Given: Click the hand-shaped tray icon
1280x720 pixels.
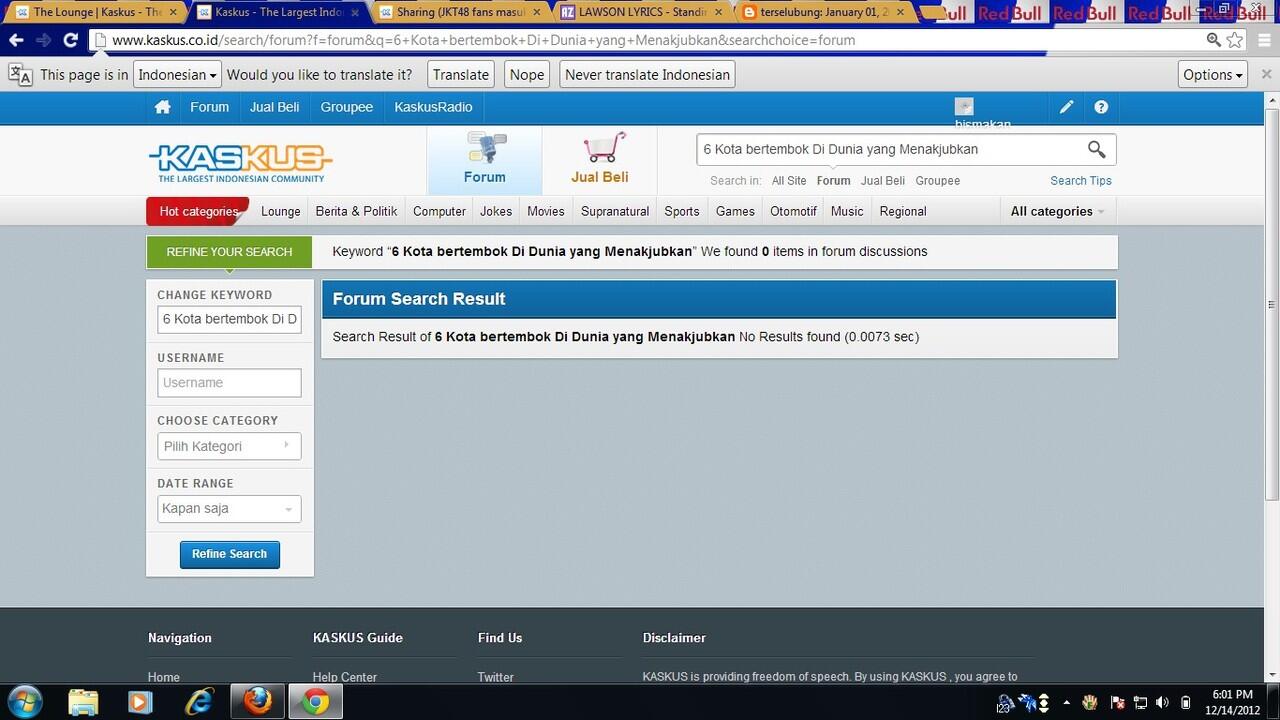Looking at the screenshot, I should (1090, 703).
